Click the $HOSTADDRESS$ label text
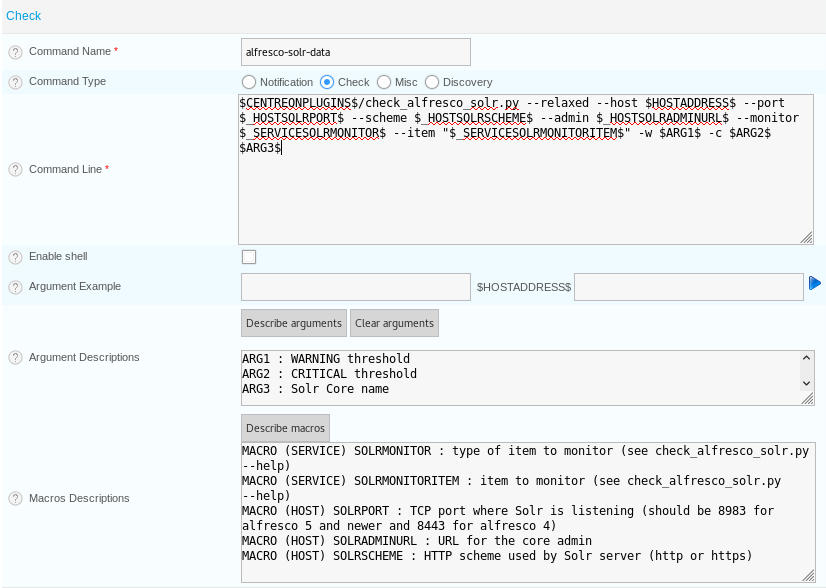 (x=524, y=287)
